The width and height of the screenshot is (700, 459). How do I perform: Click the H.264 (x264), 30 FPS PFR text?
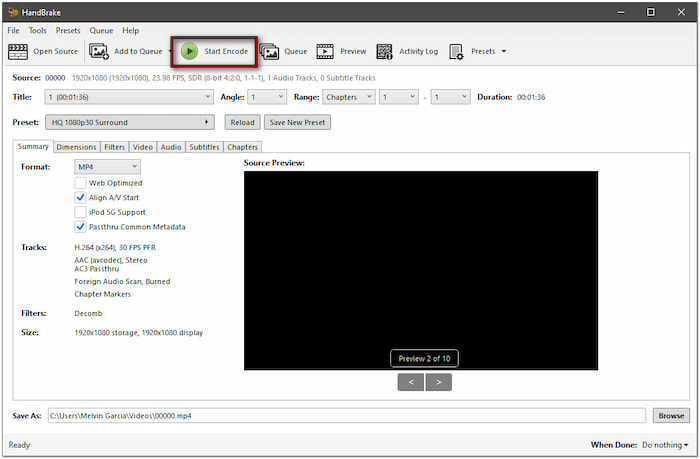[x=115, y=247]
